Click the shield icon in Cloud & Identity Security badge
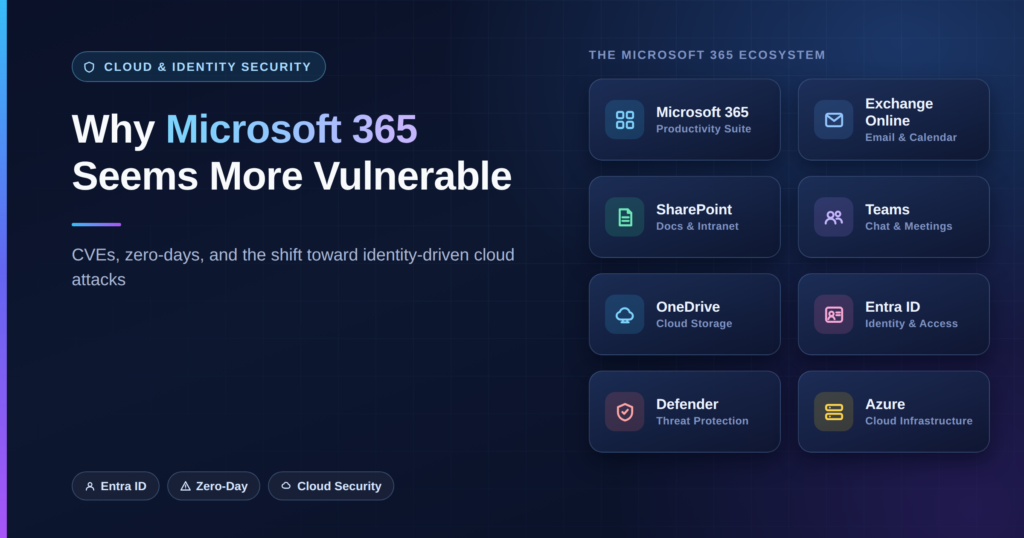Image resolution: width=1024 pixels, height=538 pixels. tap(89, 67)
